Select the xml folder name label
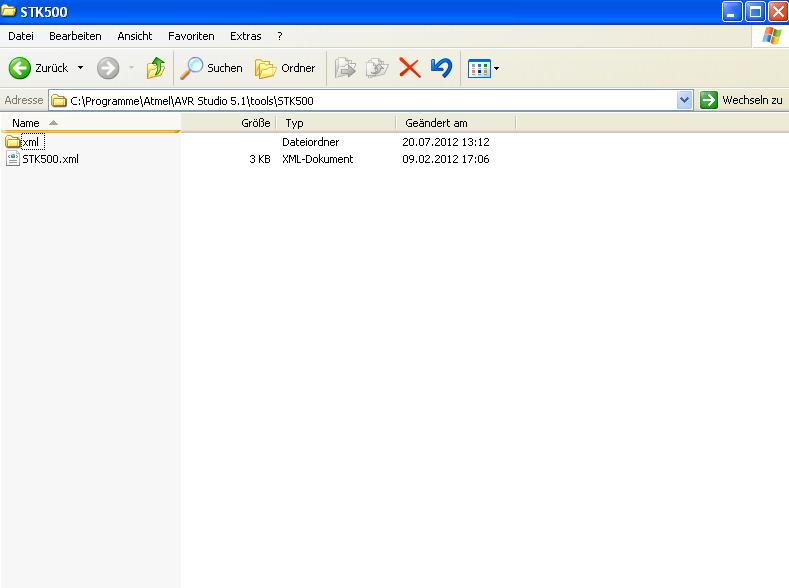Screen dimensions: 789x588 pyautogui.click(x=32, y=142)
